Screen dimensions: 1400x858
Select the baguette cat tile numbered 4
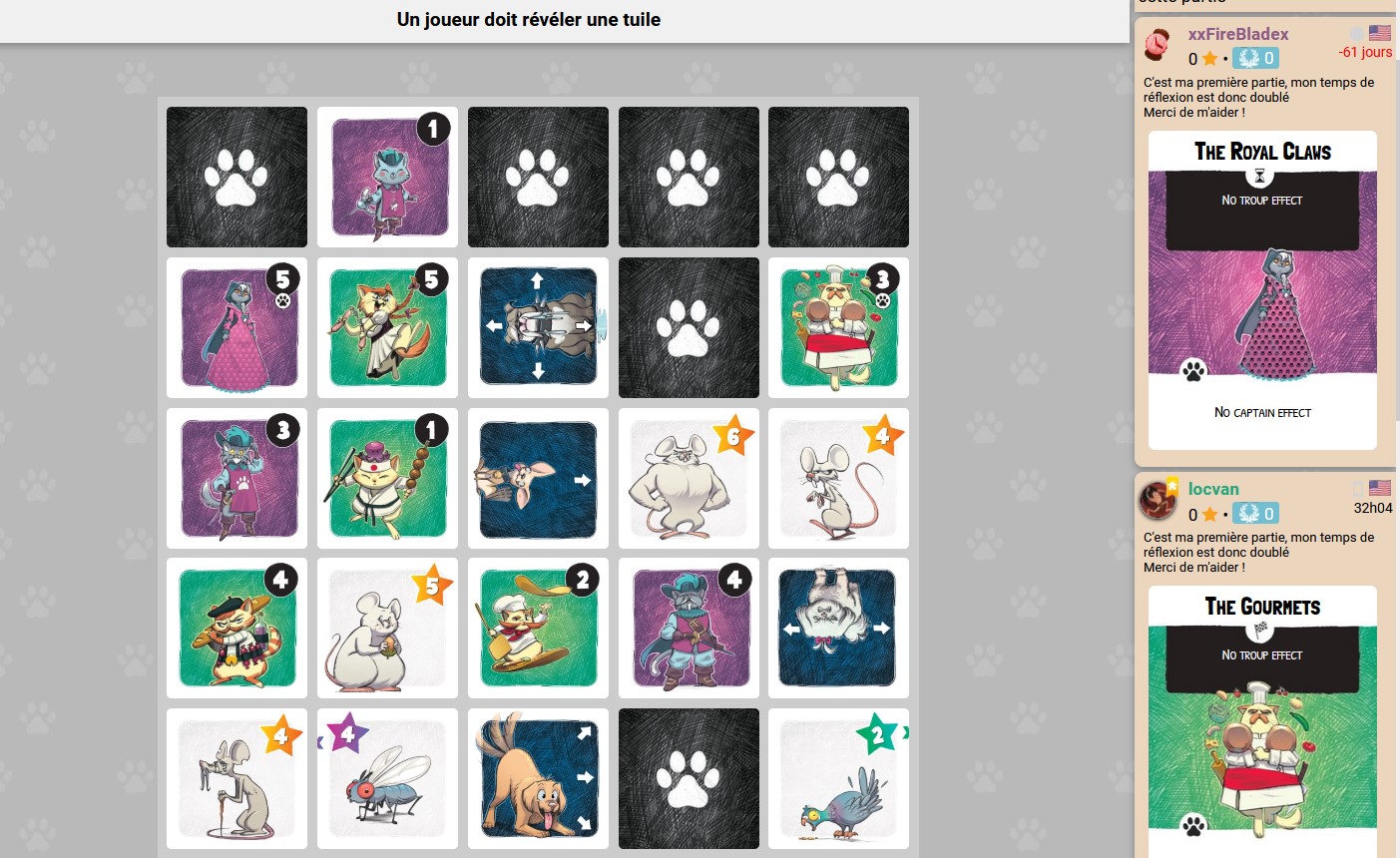coord(236,628)
